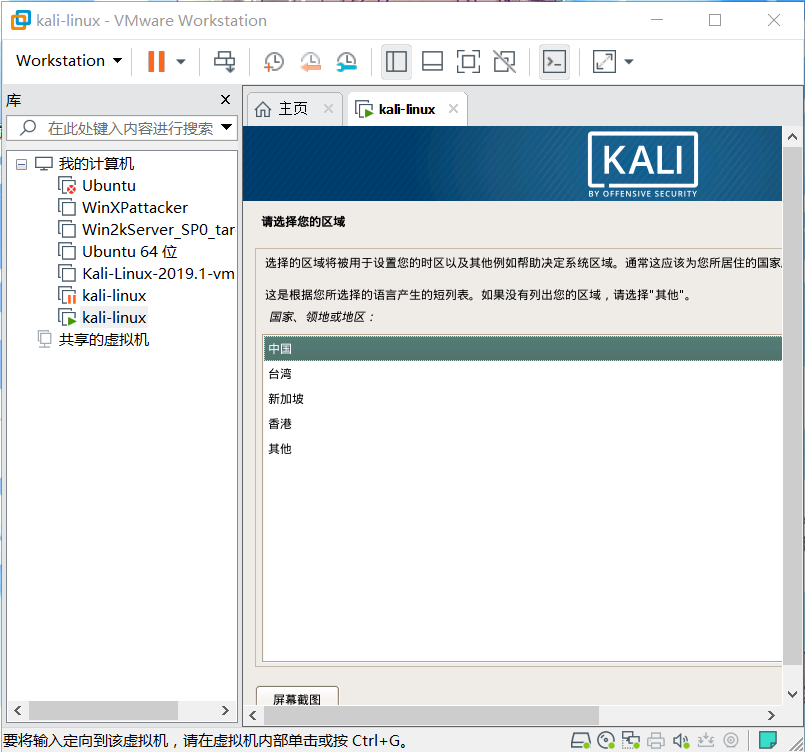Close the 主页 tab

329,109
